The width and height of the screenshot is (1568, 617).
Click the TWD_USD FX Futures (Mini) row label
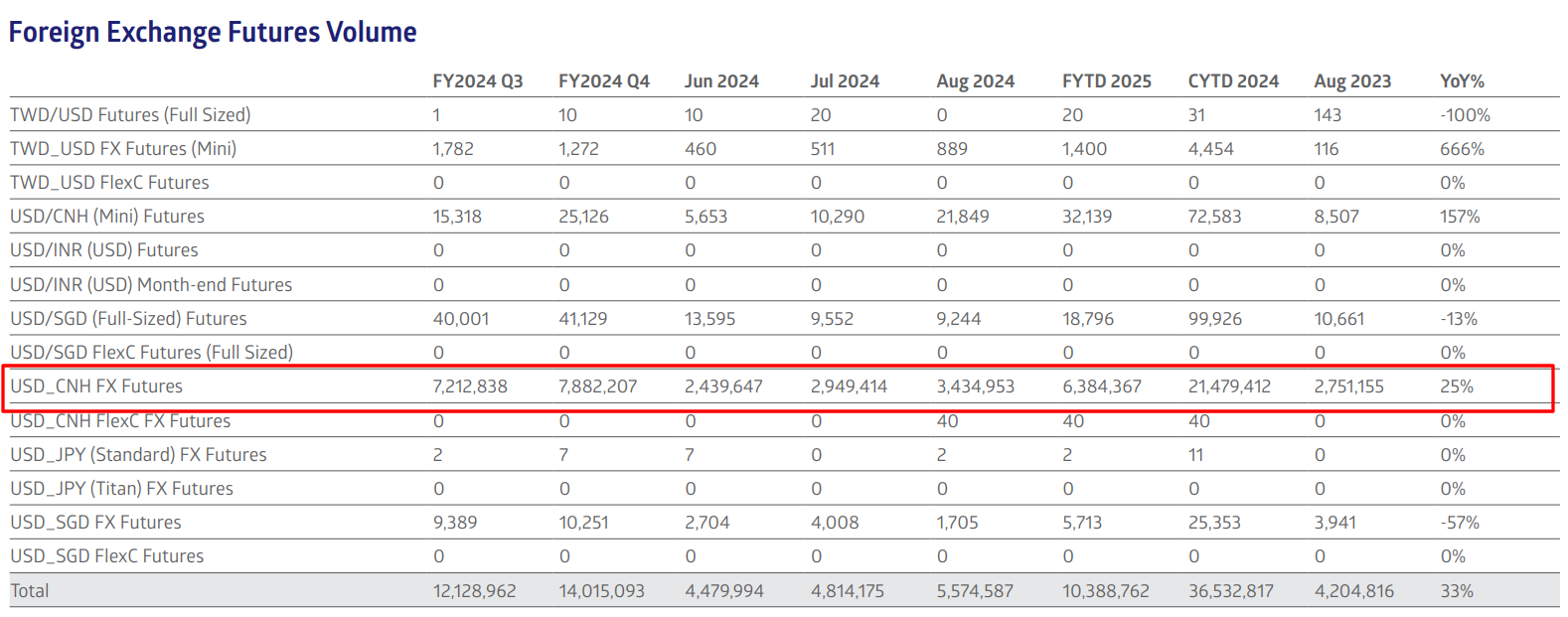123,149
